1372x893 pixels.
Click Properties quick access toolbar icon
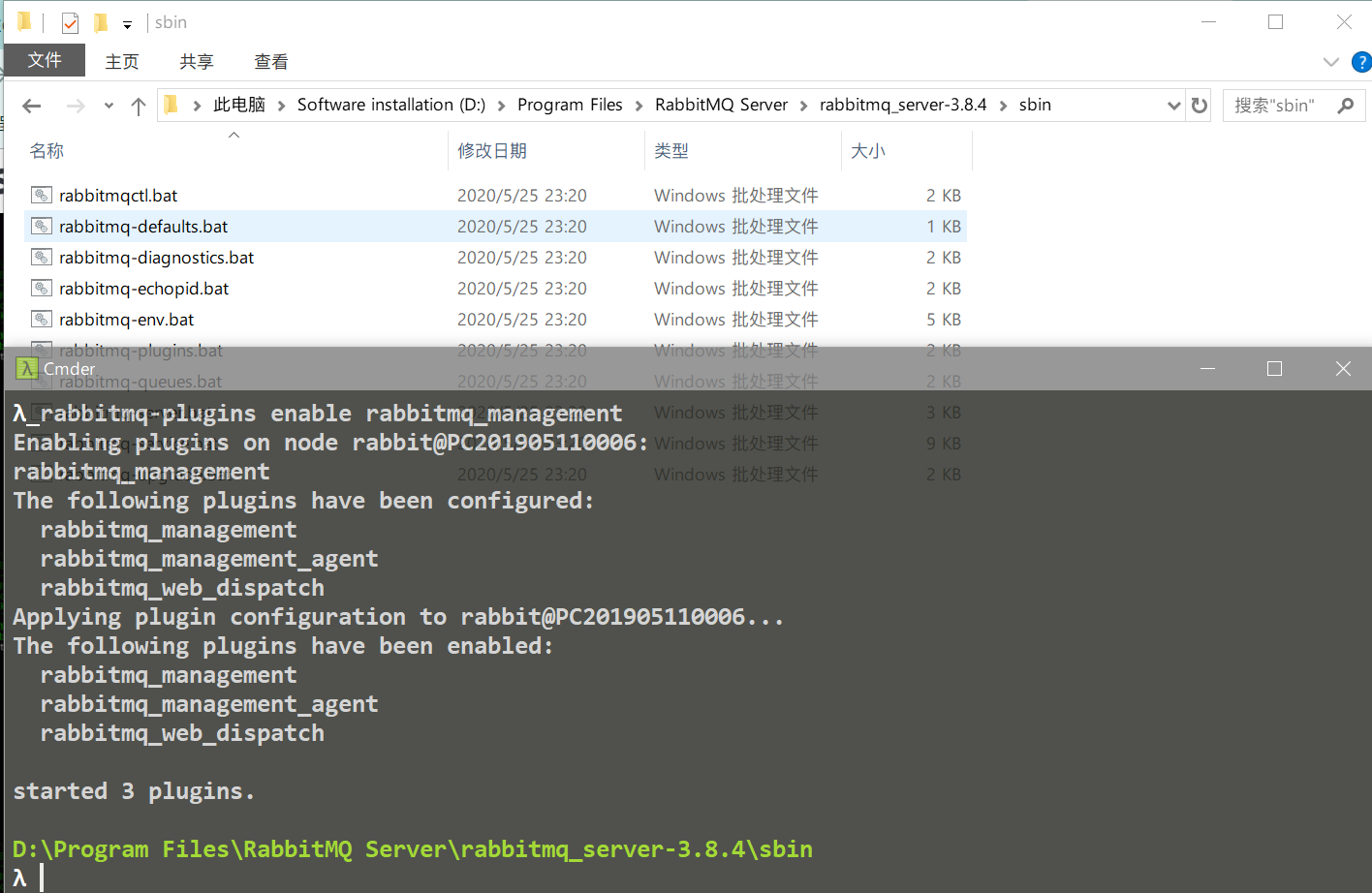tap(70, 22)
